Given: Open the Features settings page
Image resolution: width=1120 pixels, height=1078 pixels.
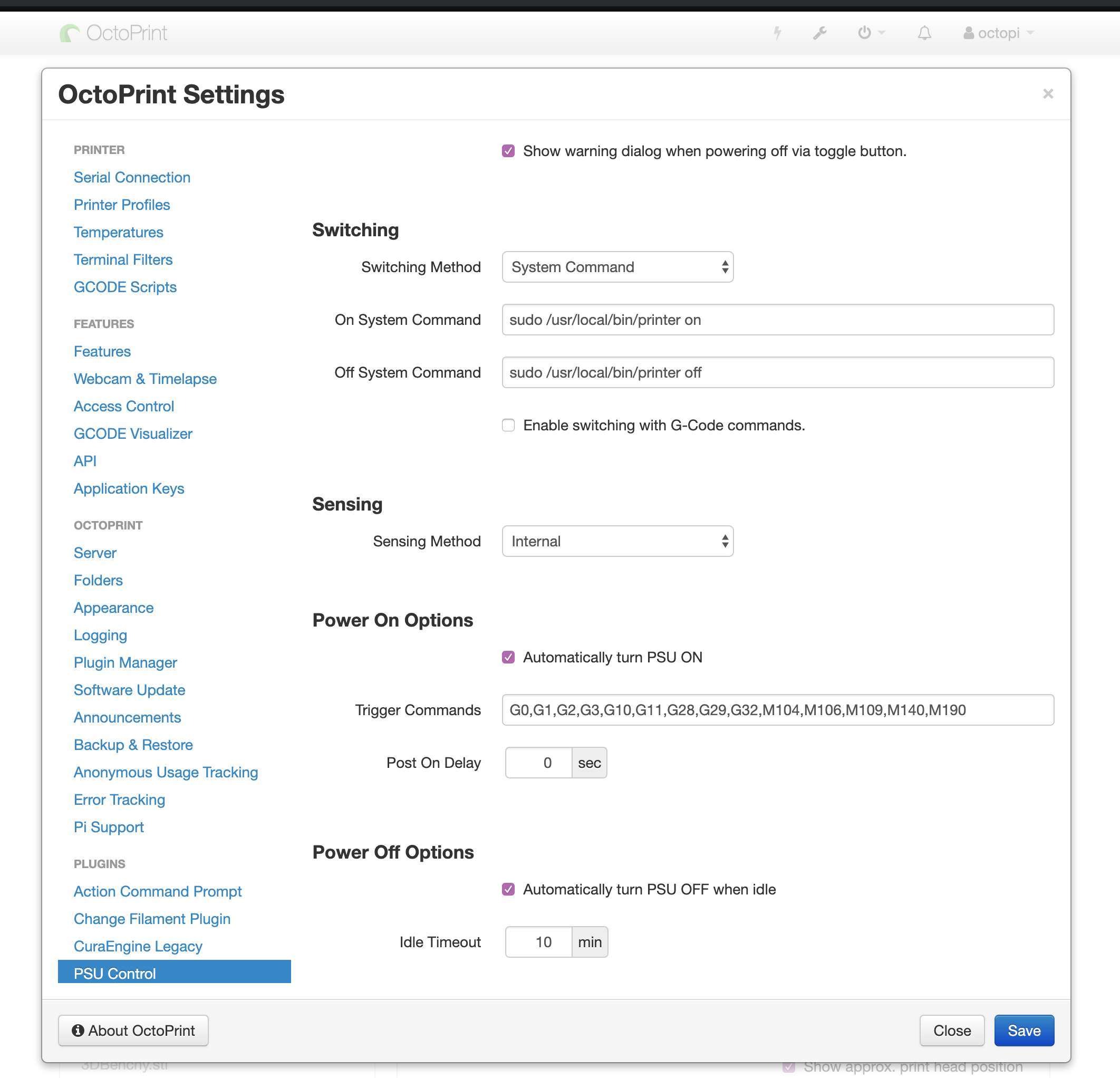Looking at the screenshot, I should pos(102,352).
